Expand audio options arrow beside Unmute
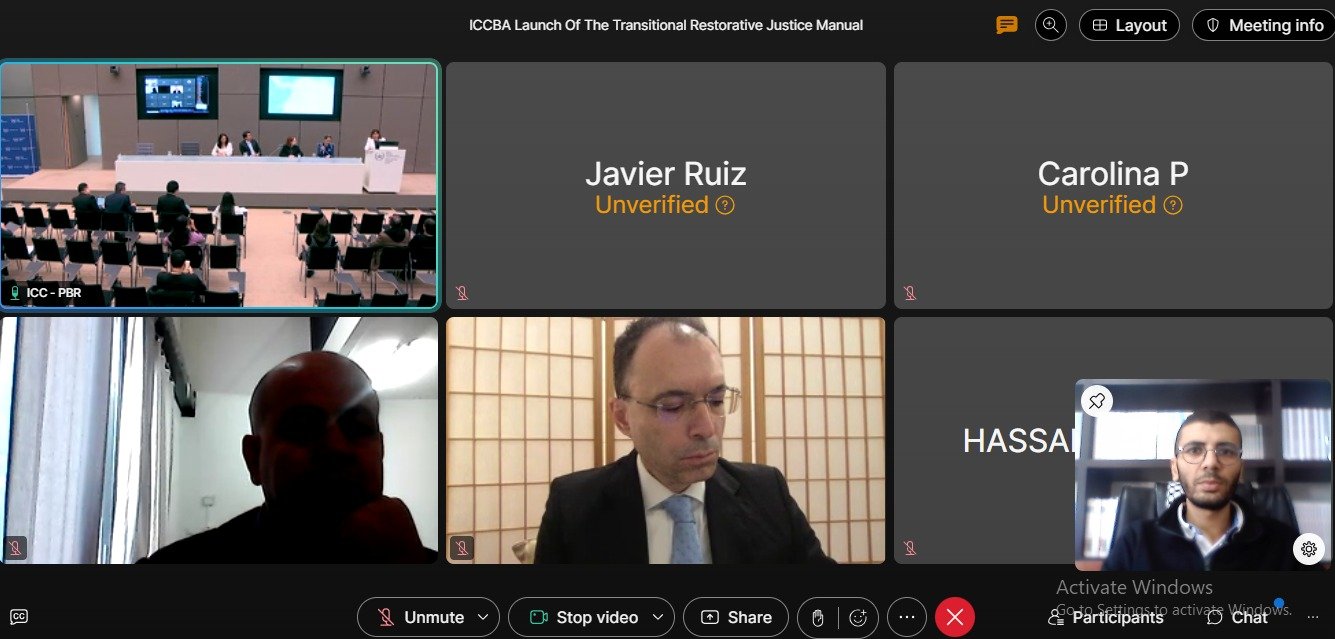The height and width of the screenshot is (639, 1335). [x=484, y=618]
